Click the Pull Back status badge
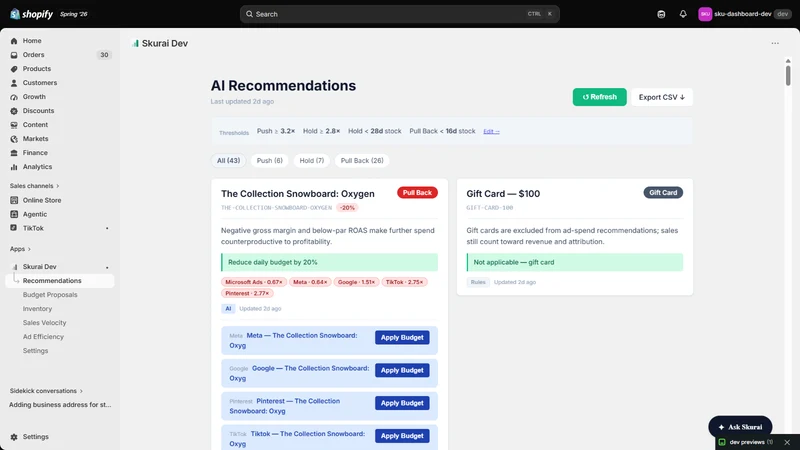 tap(417, 193)
